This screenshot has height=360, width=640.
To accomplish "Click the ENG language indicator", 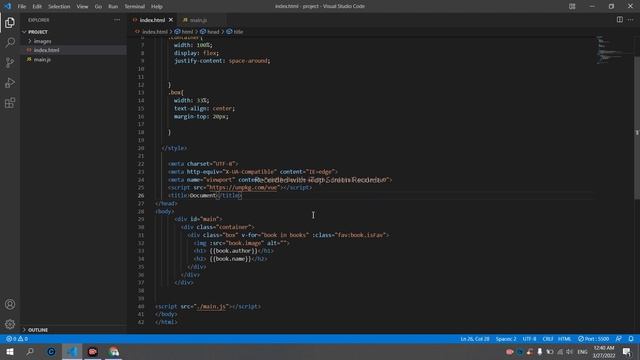I will point(582,351).
